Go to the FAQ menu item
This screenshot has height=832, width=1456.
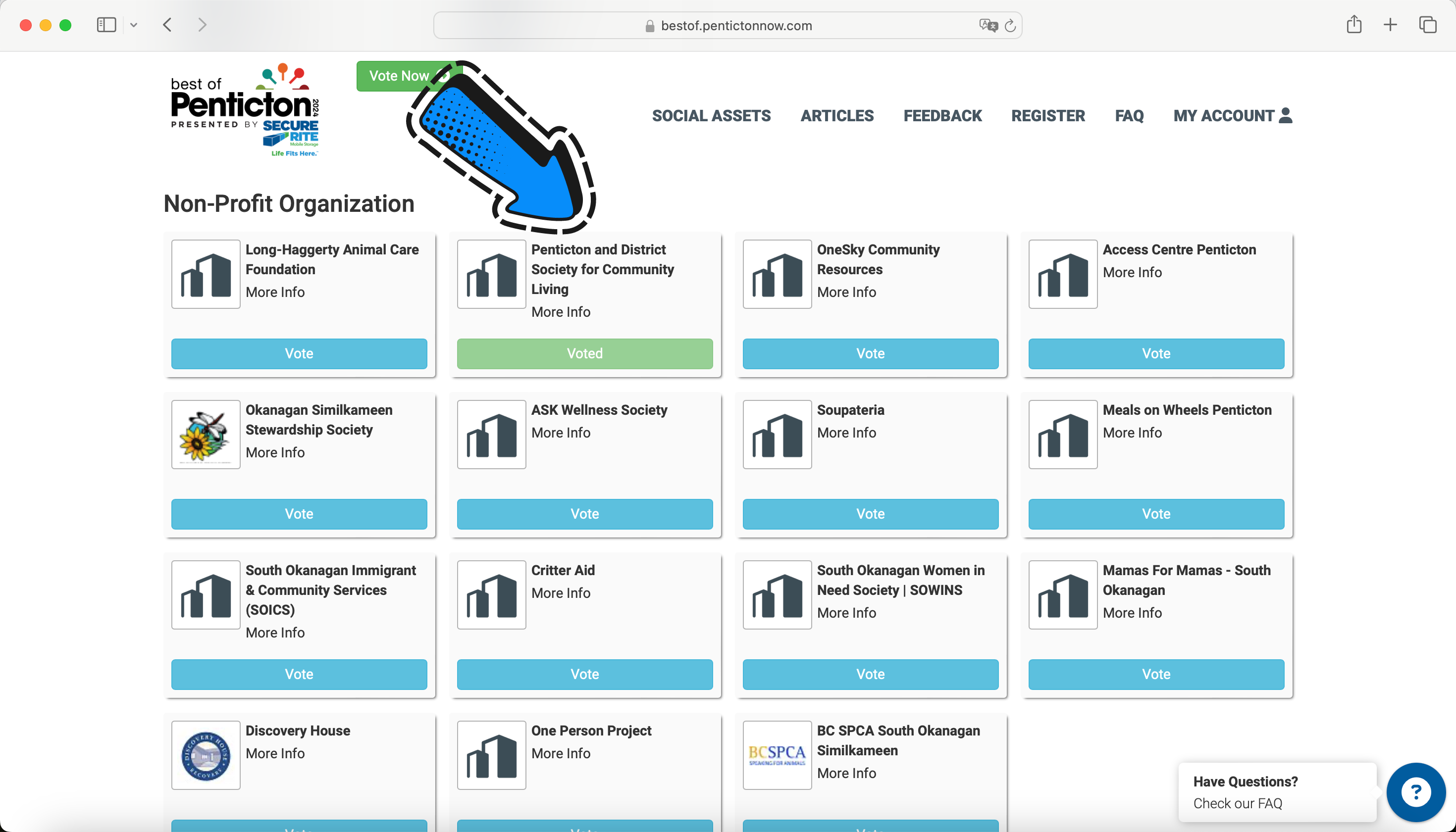pyautogui.click(x=1129, y=115)
